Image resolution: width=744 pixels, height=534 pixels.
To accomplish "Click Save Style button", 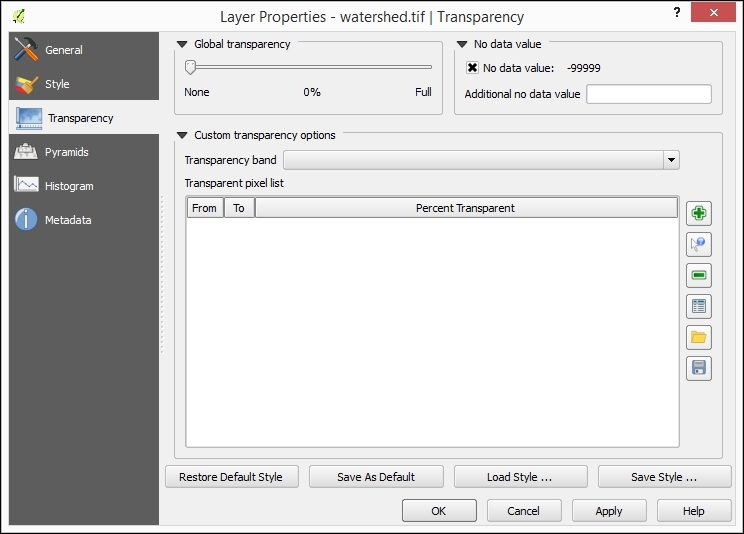I will (664, 477).
